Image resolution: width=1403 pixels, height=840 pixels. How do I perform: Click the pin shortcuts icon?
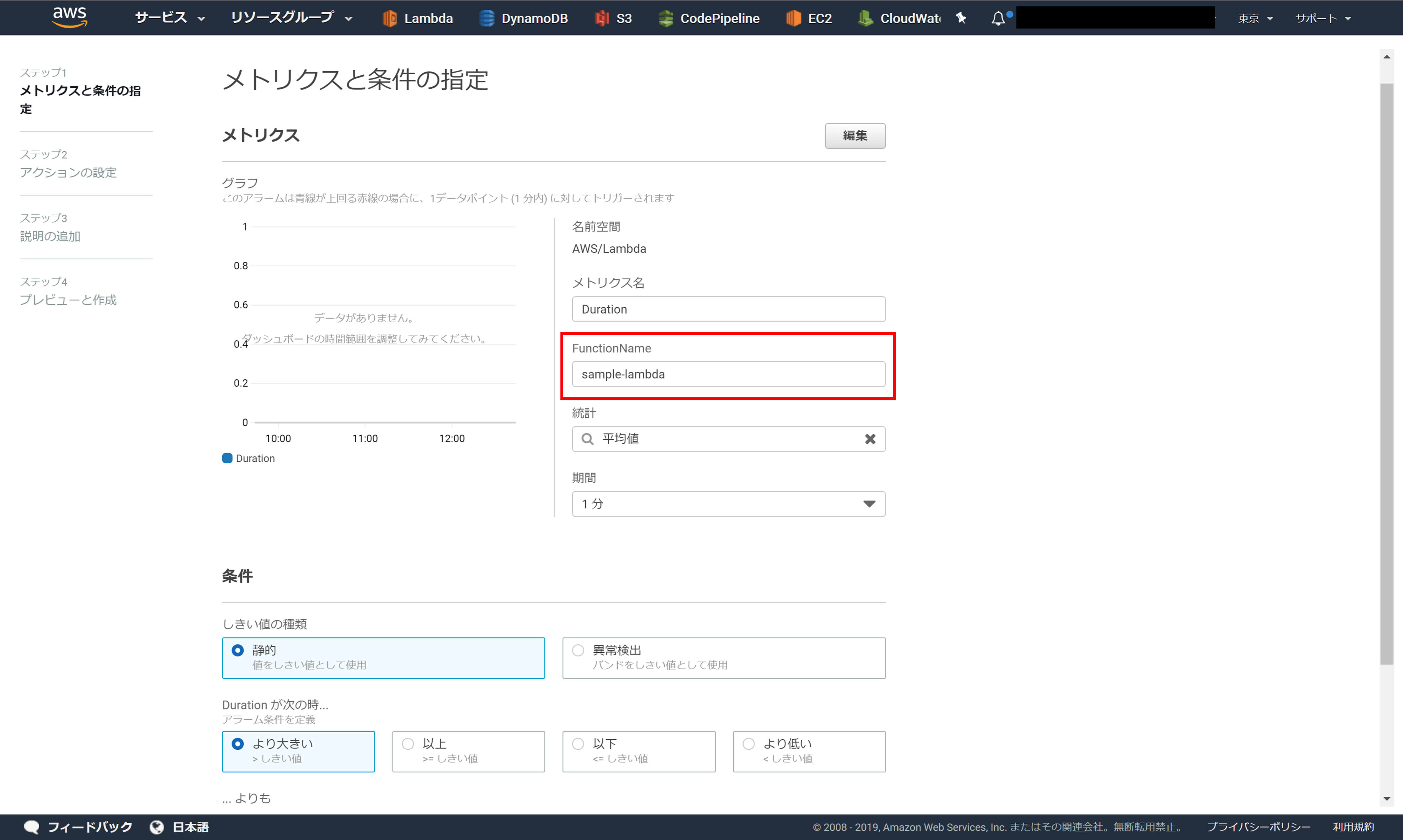(961, 18)
